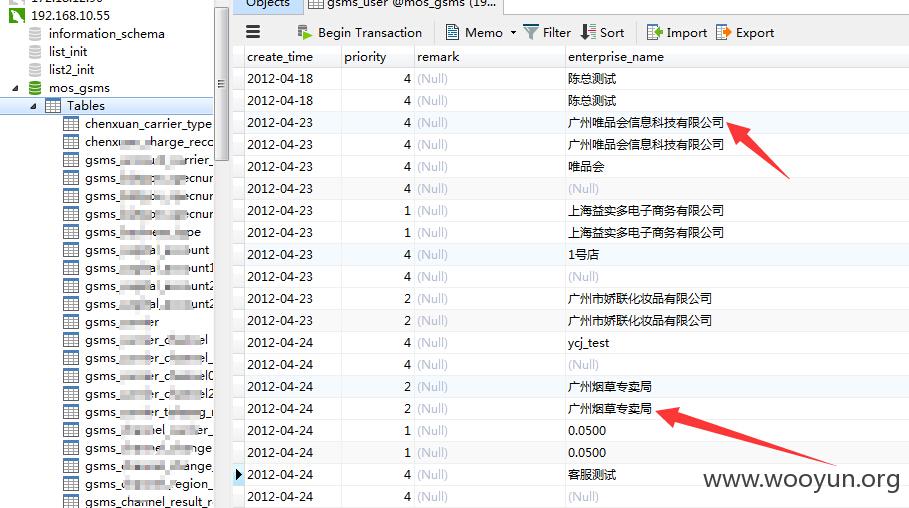The width and height of the screenshot is (909, 508).
Task: Collapse the mos_gsms database node
Action: coord(15,89)
